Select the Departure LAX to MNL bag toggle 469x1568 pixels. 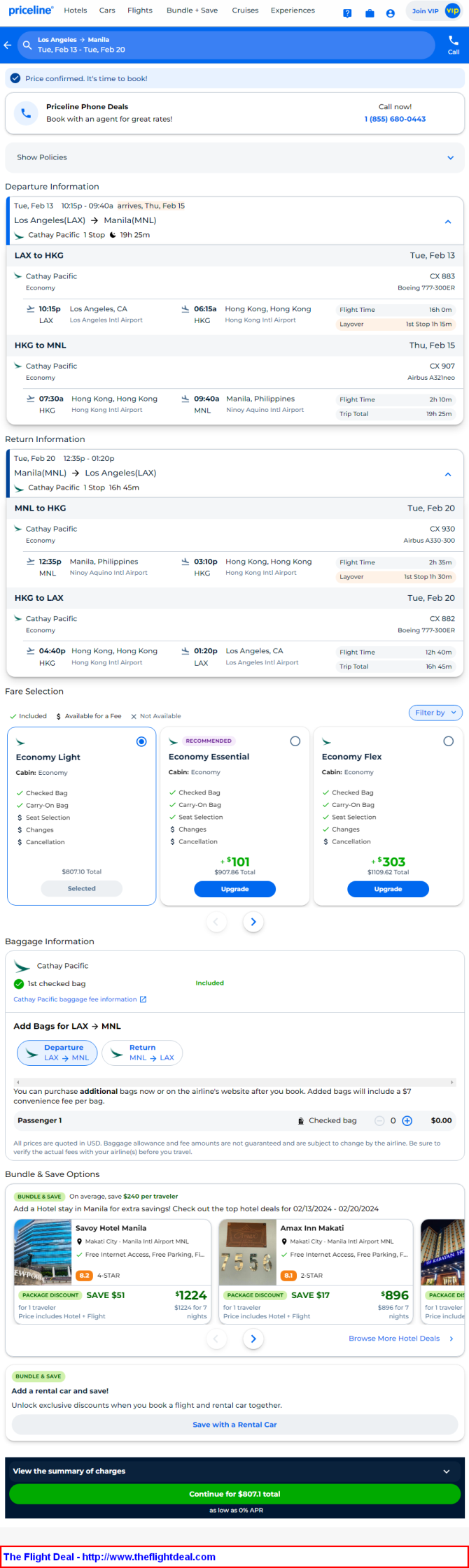coord(57,1053)
